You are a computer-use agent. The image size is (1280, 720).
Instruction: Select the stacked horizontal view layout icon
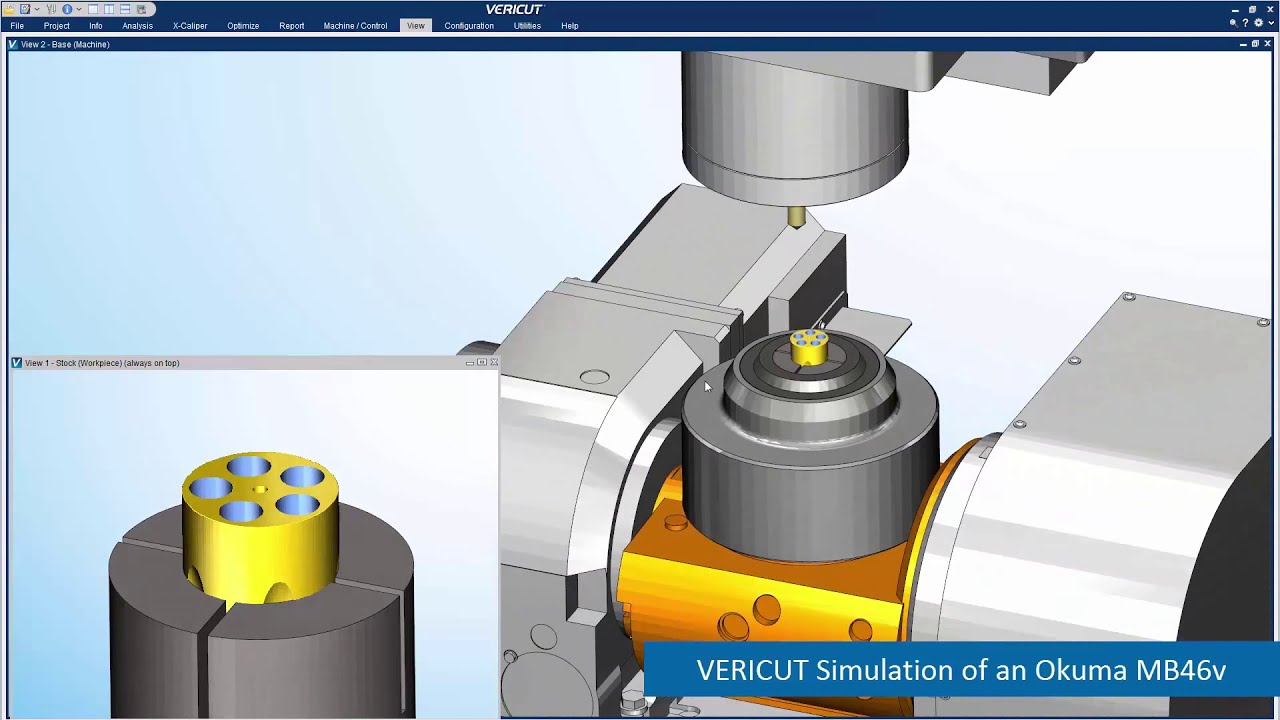point(125,9)
